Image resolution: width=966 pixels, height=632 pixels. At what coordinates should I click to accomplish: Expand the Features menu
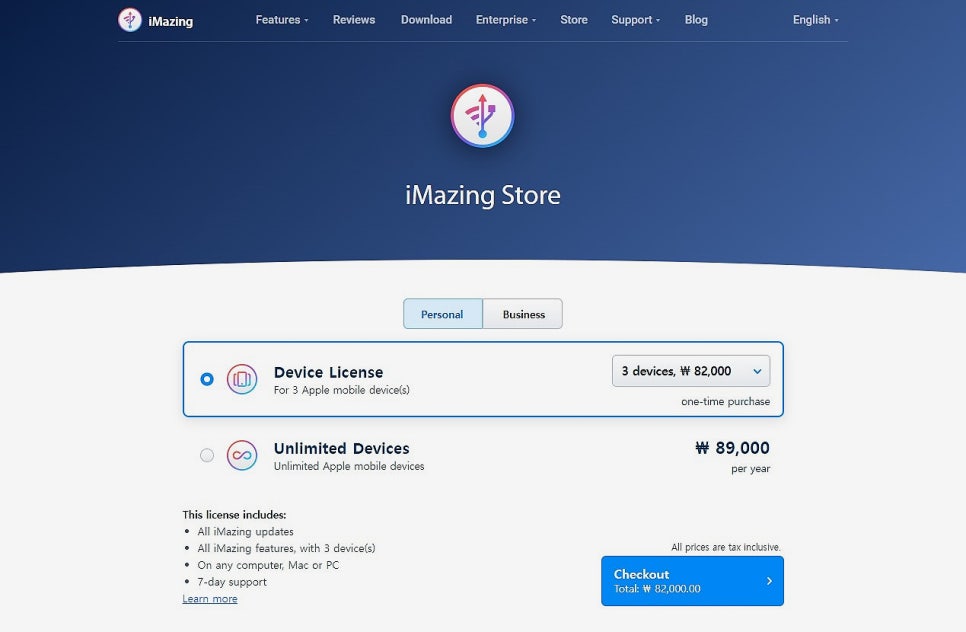[x=282, y=20]
